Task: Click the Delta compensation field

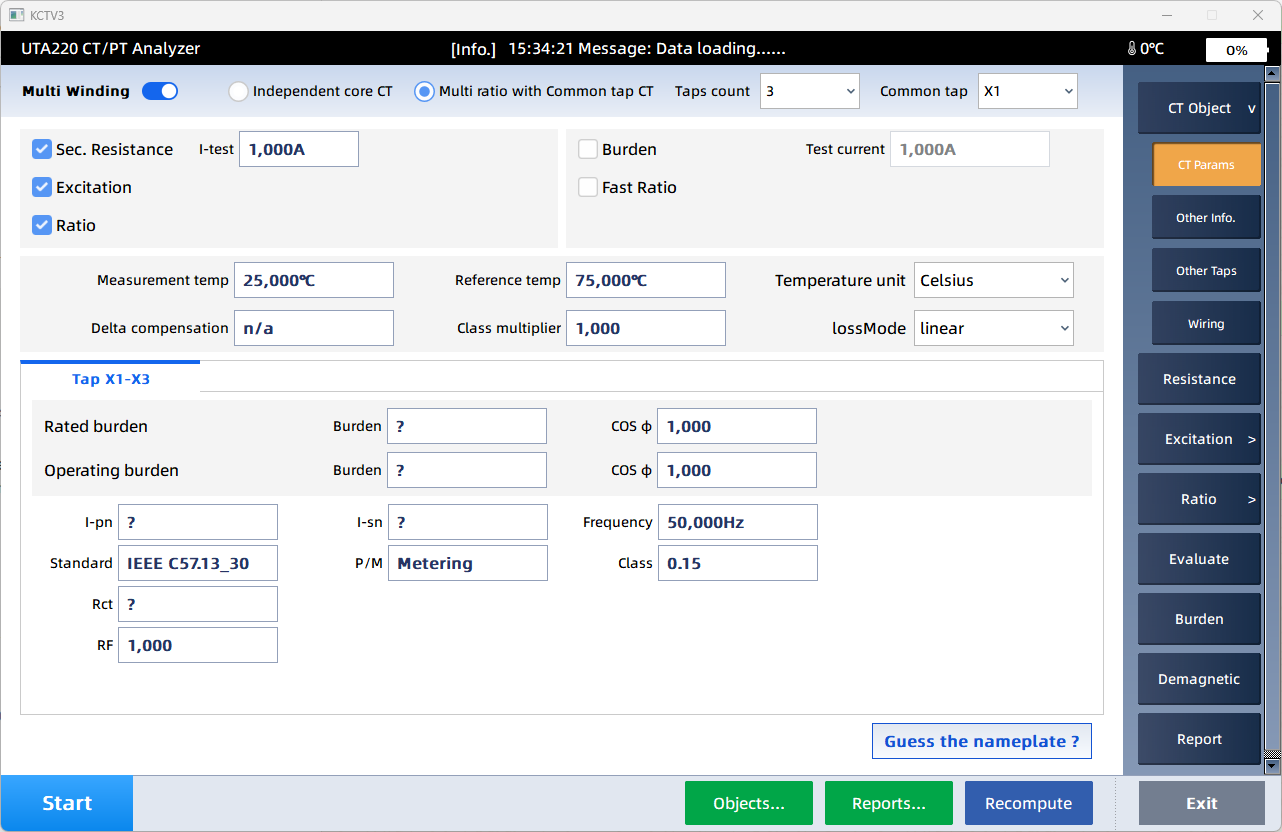Action: (x=314, y=328)
